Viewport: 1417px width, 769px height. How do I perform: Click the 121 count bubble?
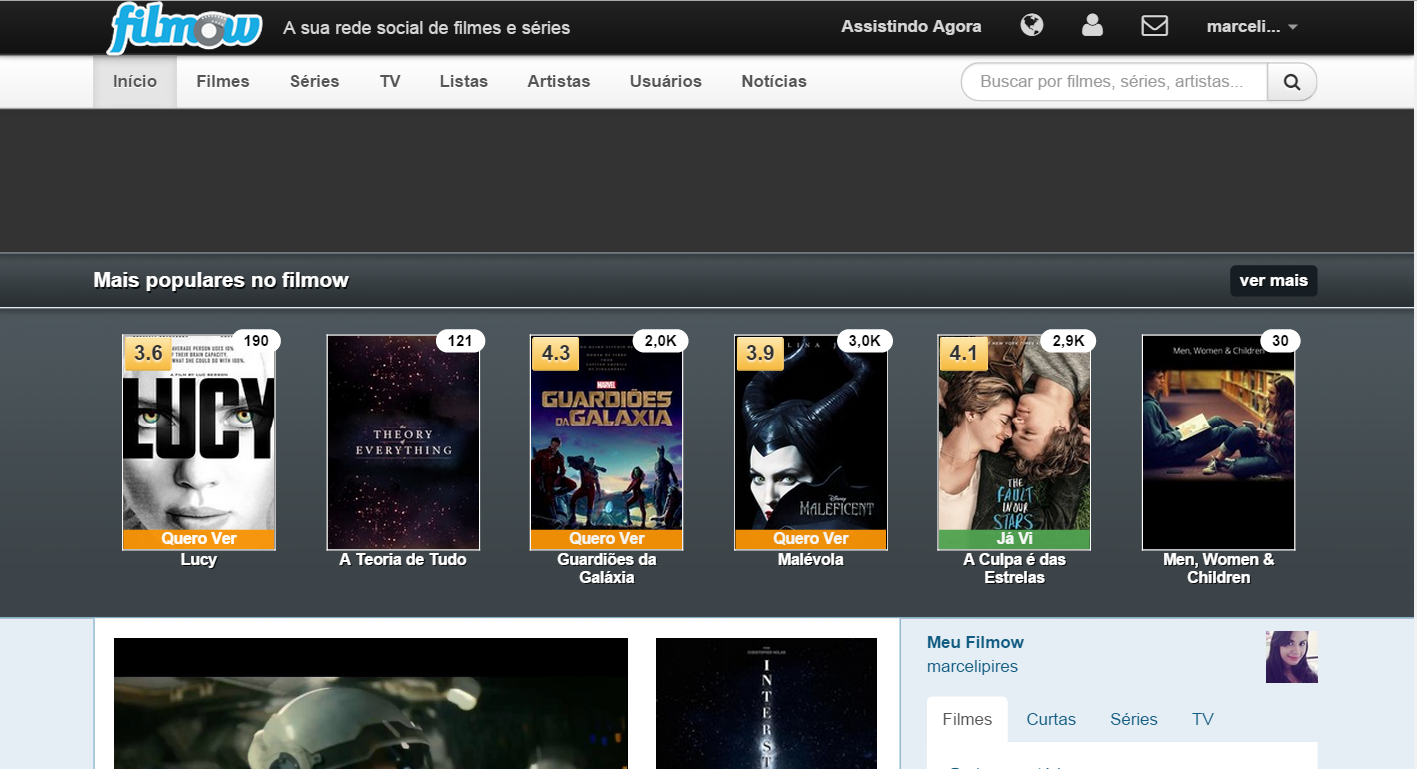point(460,341)
